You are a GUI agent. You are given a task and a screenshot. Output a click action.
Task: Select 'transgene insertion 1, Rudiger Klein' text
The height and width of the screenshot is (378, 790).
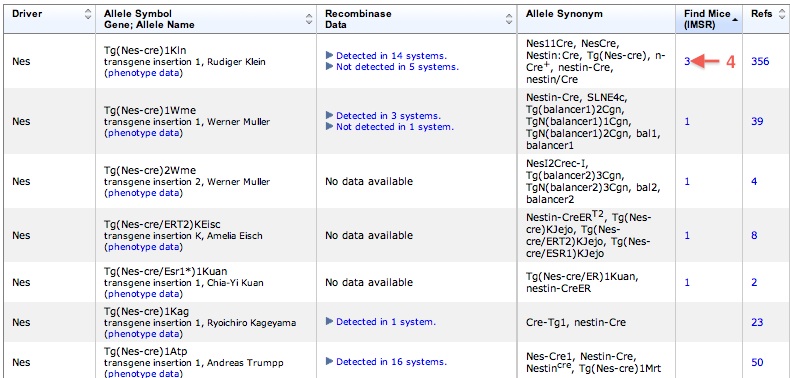(184, 62)
